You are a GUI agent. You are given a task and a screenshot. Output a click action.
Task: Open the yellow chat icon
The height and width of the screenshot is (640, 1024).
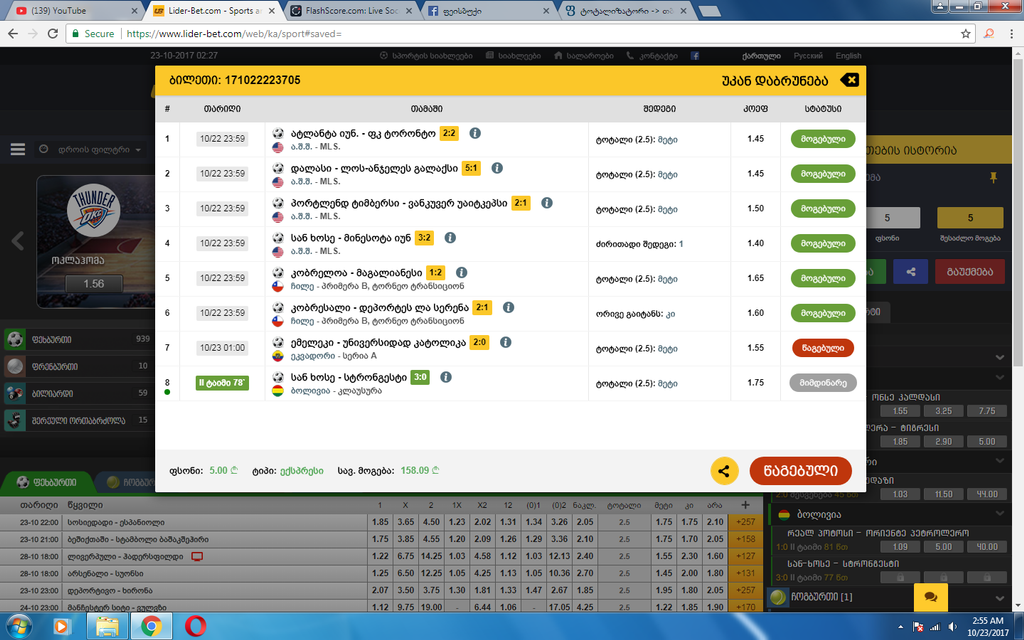point(931,597)
